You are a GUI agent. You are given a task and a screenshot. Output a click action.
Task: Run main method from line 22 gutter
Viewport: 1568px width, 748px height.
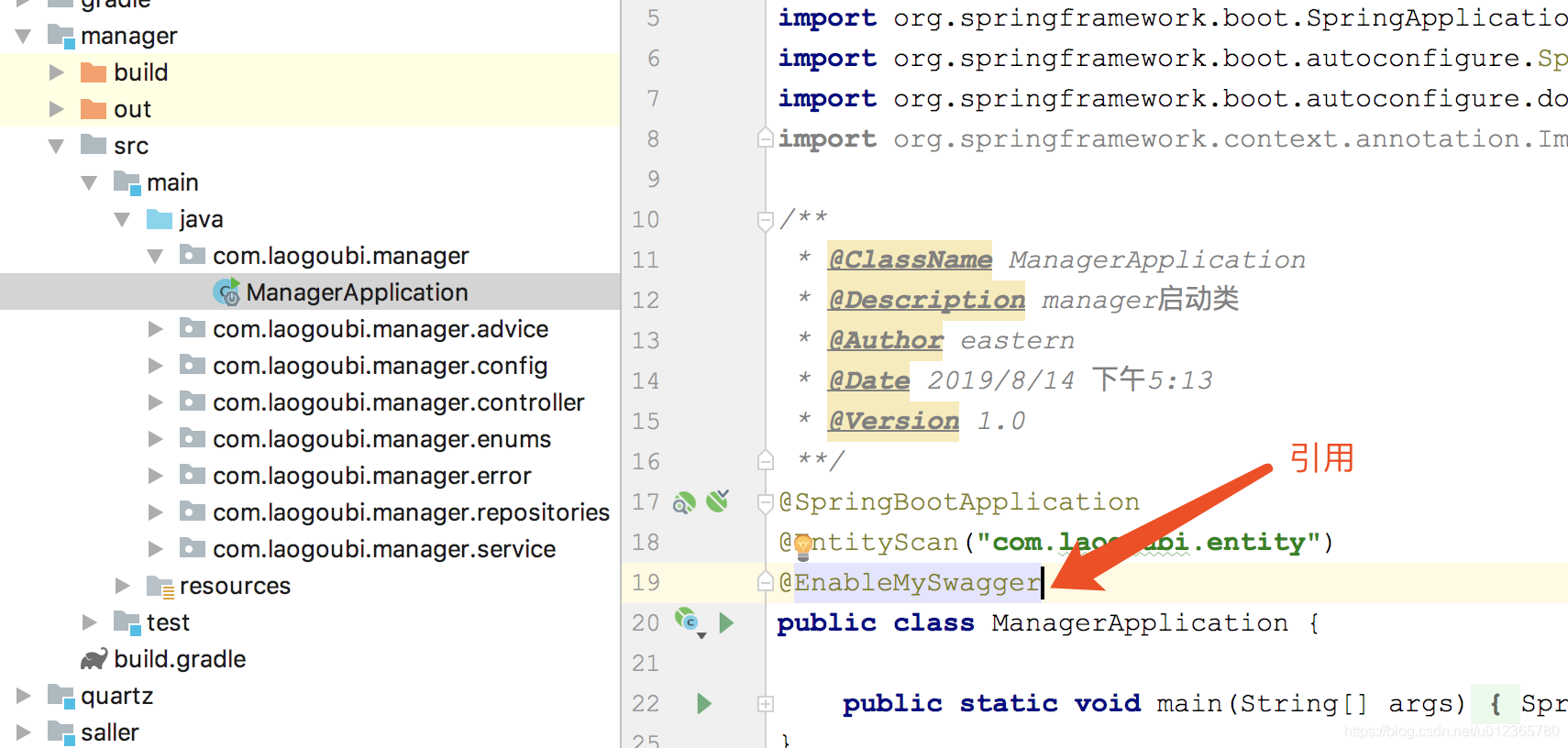pyautogui.click(x=703, y=703)
